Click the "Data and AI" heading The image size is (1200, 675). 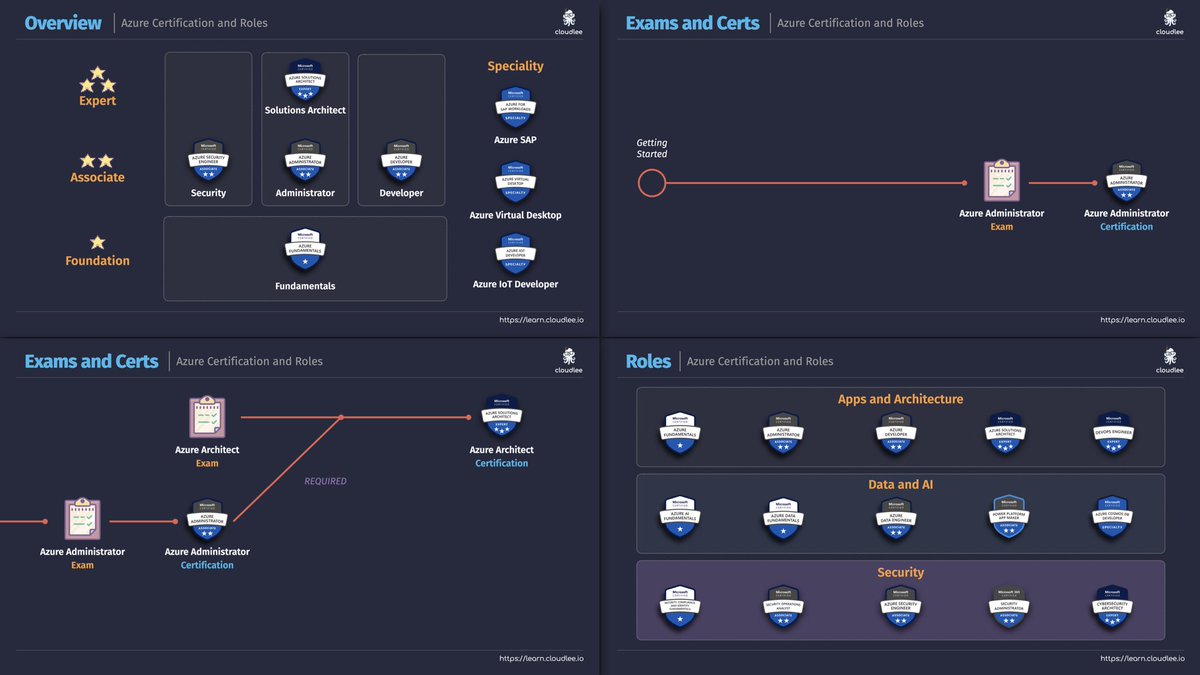[900, 485]
